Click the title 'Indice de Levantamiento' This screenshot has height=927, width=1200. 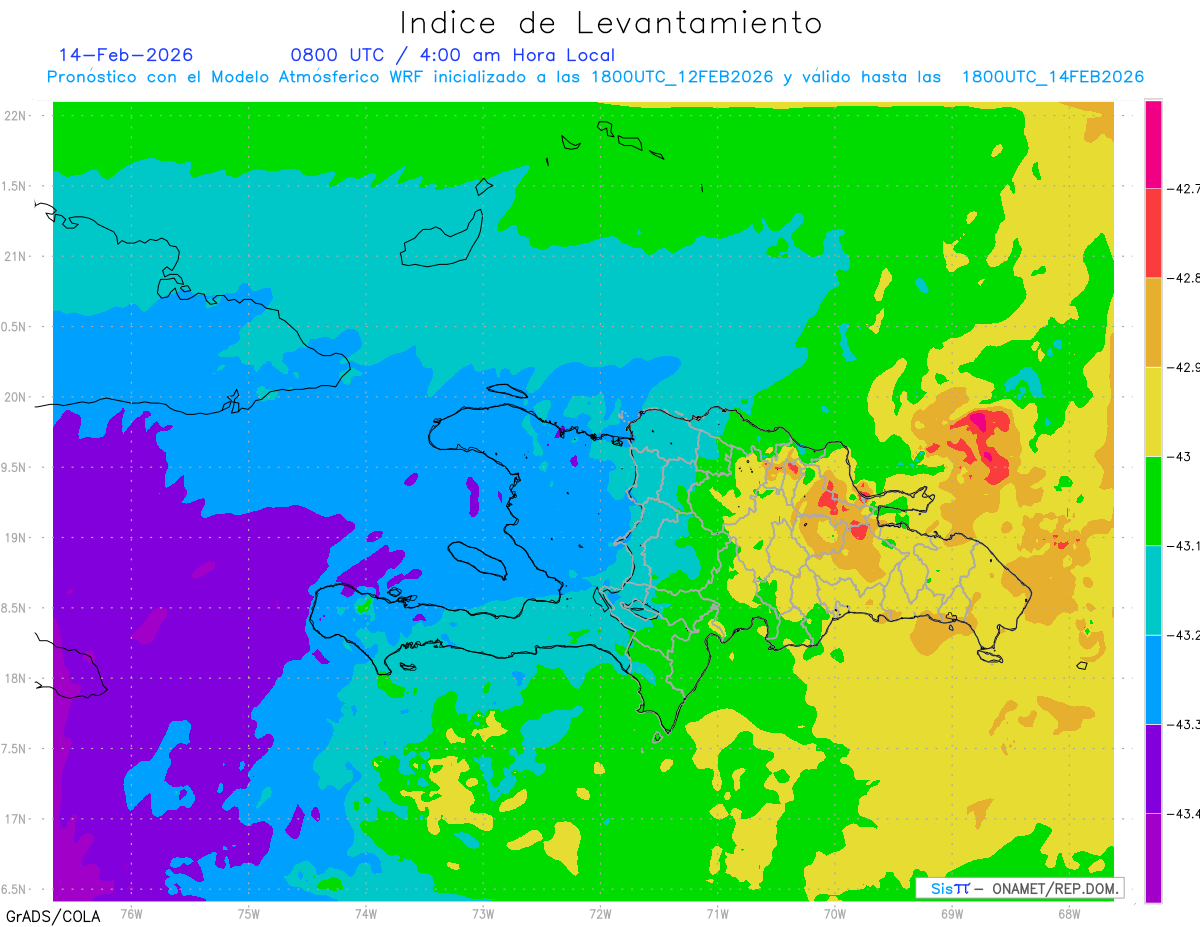pos(611,23)
